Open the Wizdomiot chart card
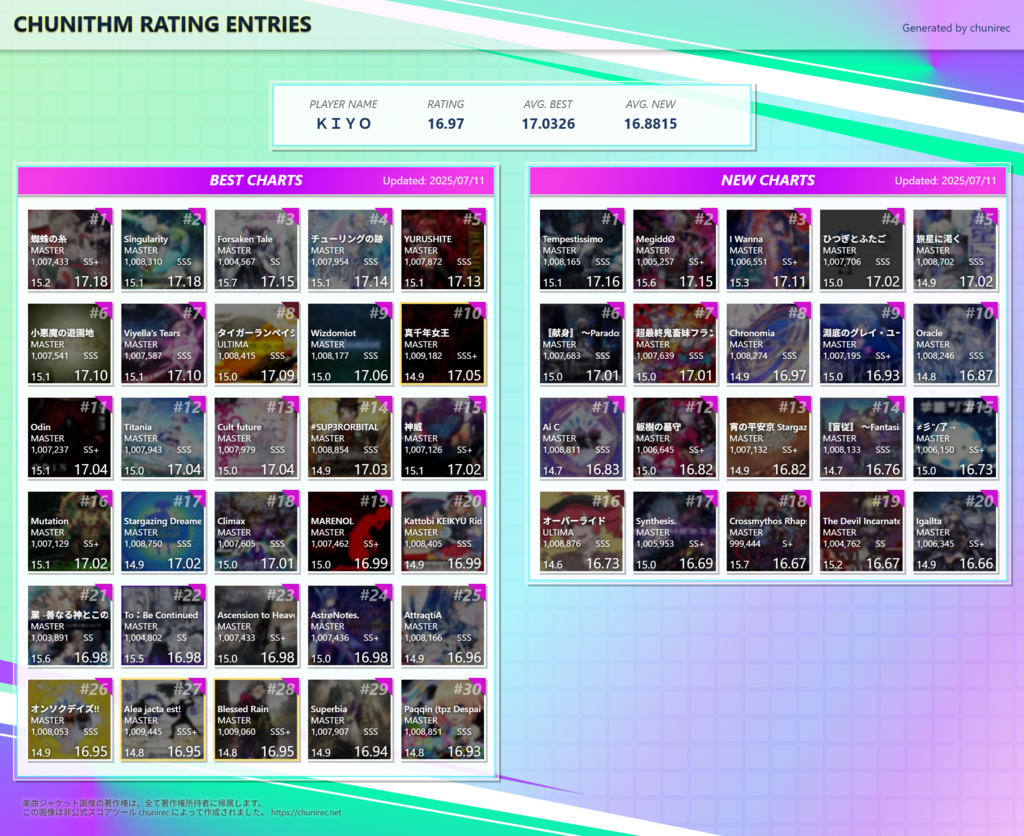The image size is (1024, 836). 348,344
